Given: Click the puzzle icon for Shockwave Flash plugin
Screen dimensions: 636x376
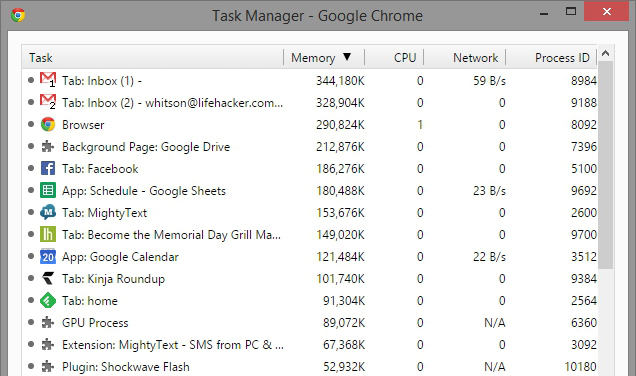Looking at the screenshot, I should [48, 367].
